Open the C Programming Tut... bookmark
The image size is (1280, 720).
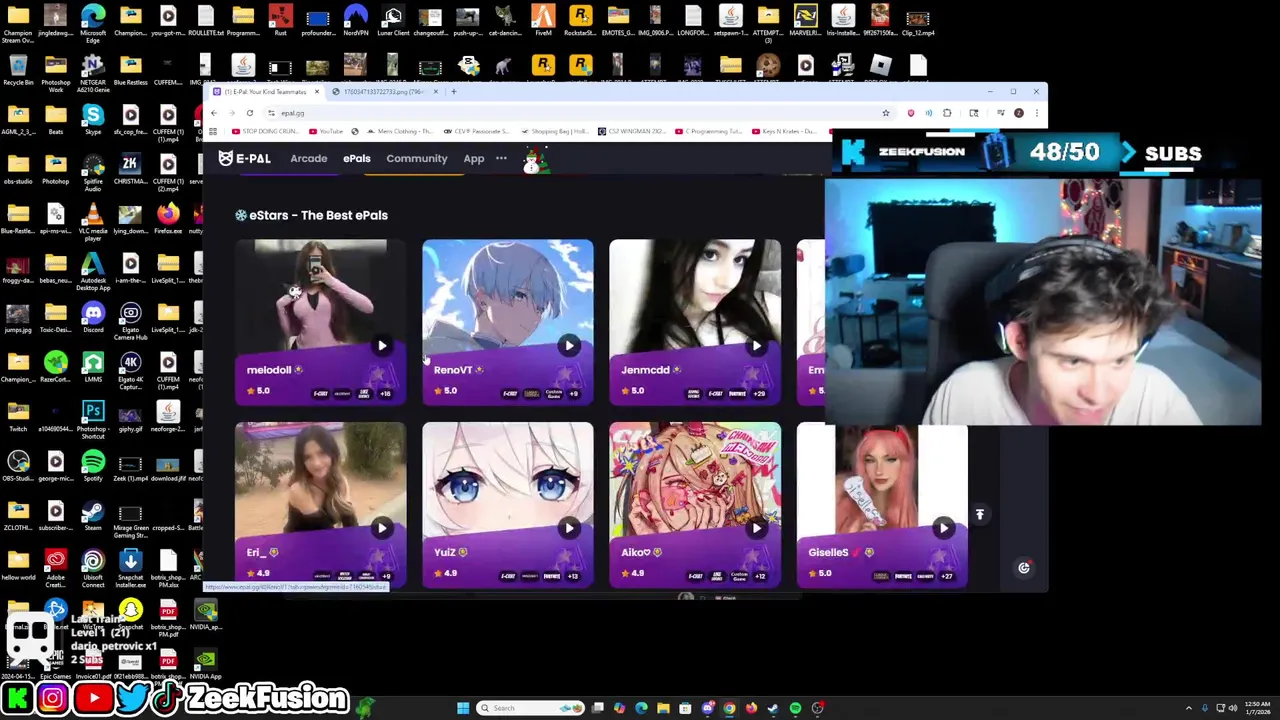tap(709, 131)
